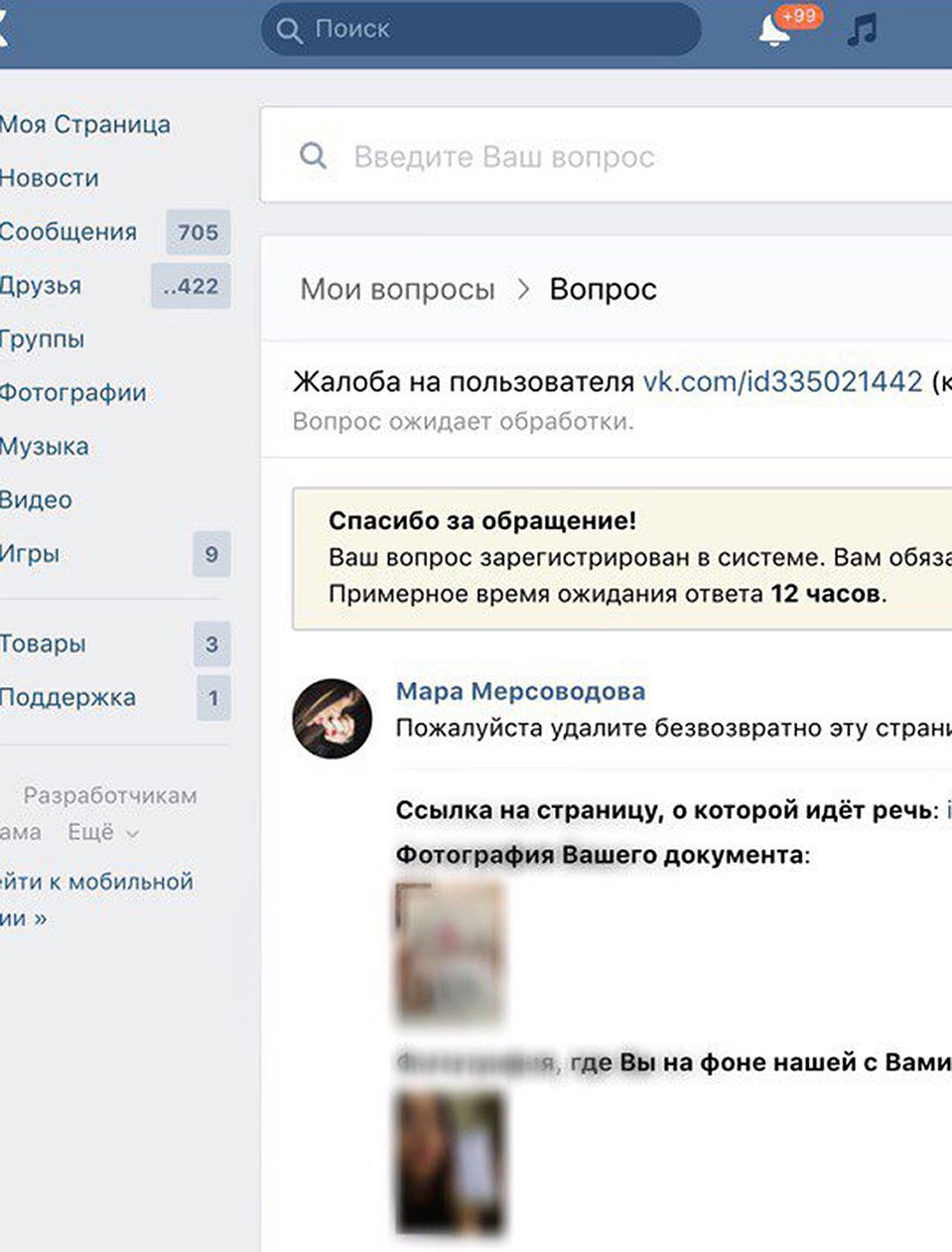Image resolution: width=952 pixels, height=1252 pixels.
Task: Open Музыка in sidebar
Action: (45, 446)
